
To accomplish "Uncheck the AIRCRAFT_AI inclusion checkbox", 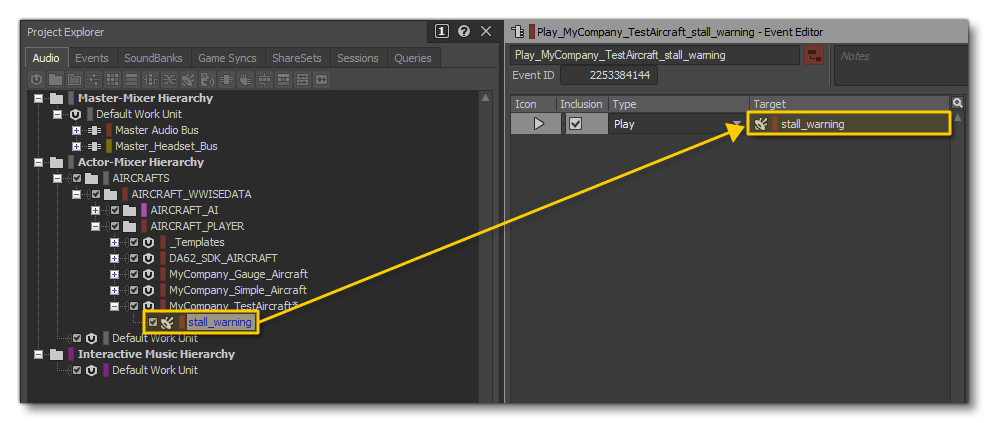I will pyautogui.click(x=115, y=210).
